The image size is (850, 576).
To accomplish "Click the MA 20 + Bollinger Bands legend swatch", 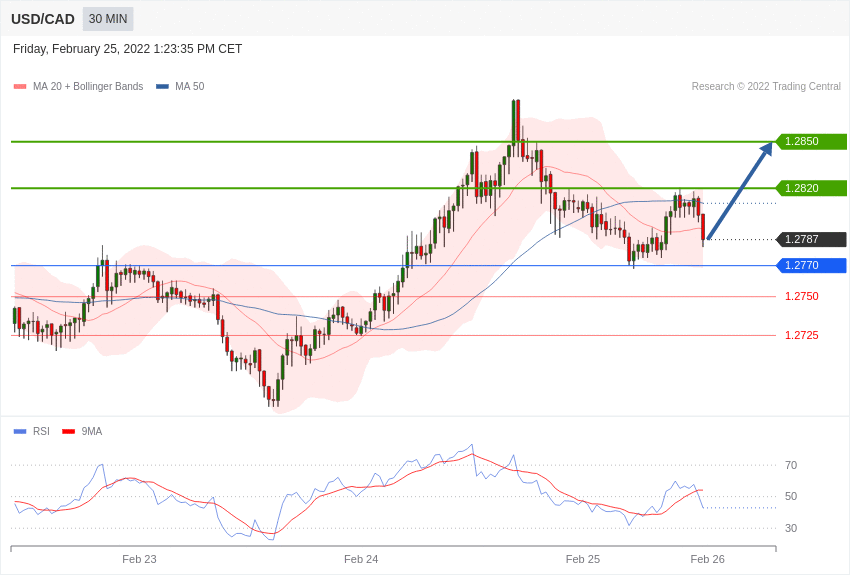I will 20,86.
